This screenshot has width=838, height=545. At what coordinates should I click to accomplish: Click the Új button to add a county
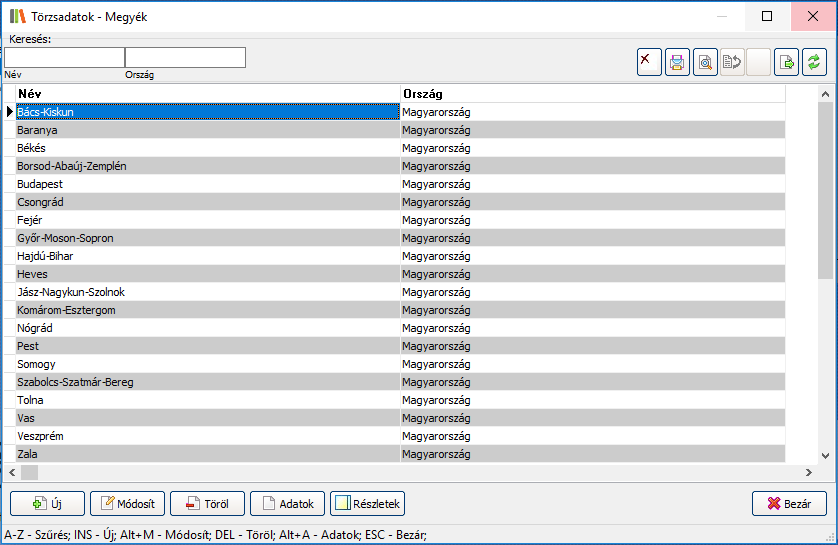[x=47, y=504]
